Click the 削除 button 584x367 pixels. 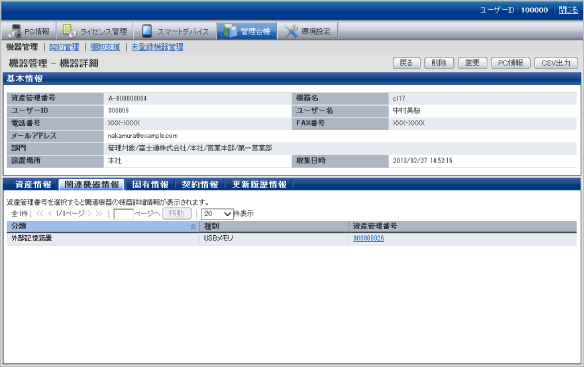[439, 63]
